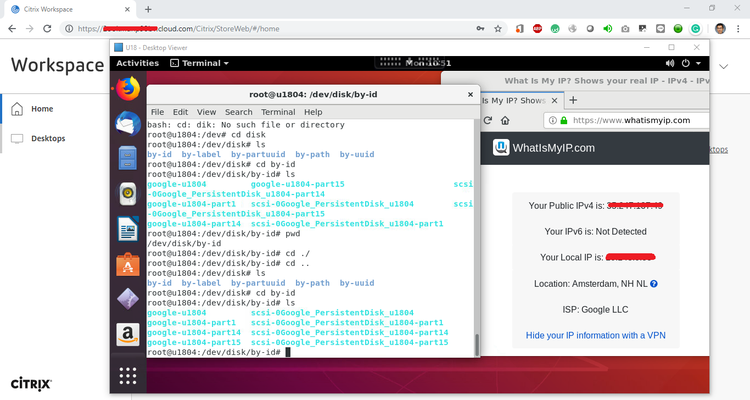Close the What Is My IP Firefox tab
The width and height of the screenshot is (750, 400).
coord(554,100)
